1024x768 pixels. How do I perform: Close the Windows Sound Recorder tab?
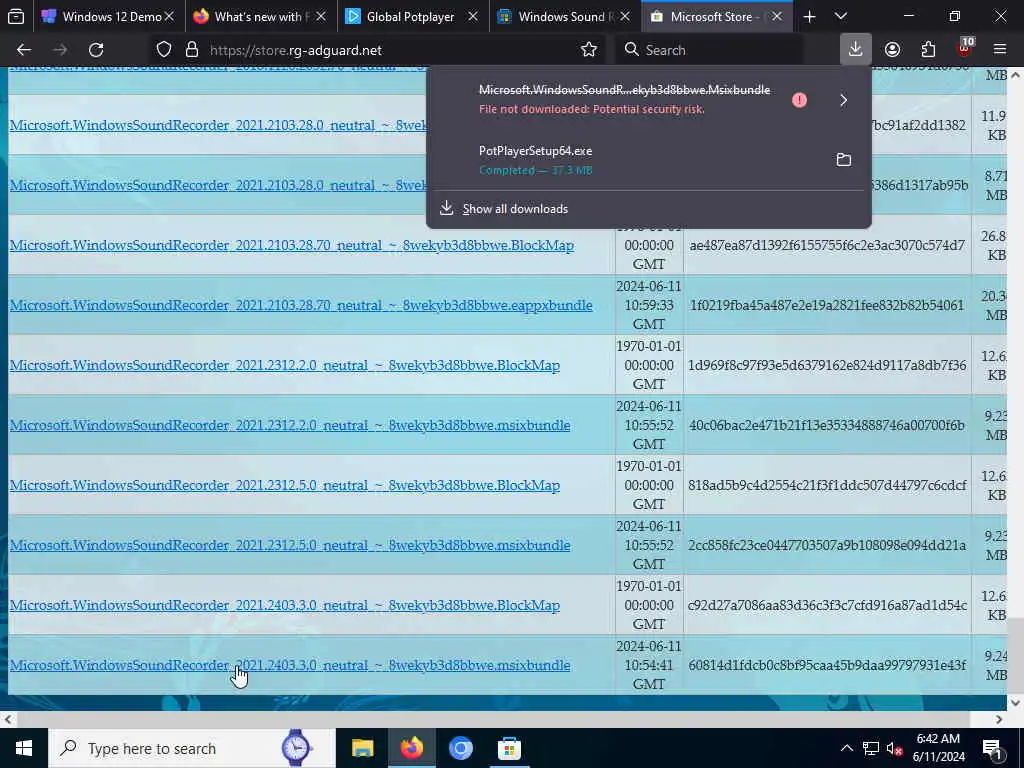click(625, 16)
